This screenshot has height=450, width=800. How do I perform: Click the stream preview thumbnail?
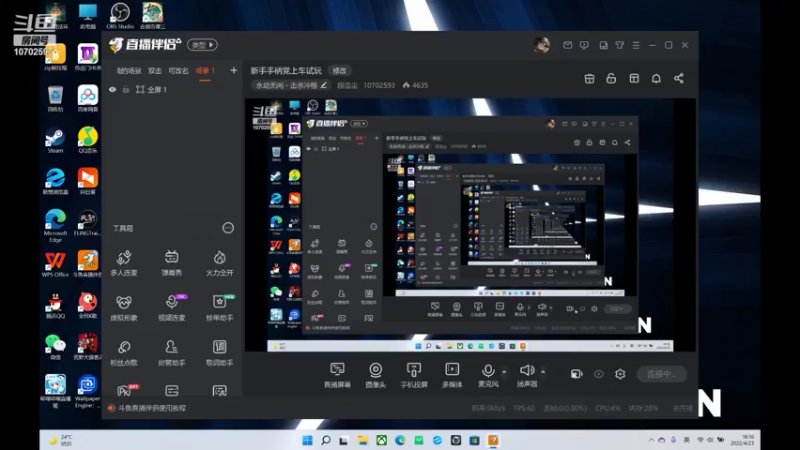[x=470, y=225]
